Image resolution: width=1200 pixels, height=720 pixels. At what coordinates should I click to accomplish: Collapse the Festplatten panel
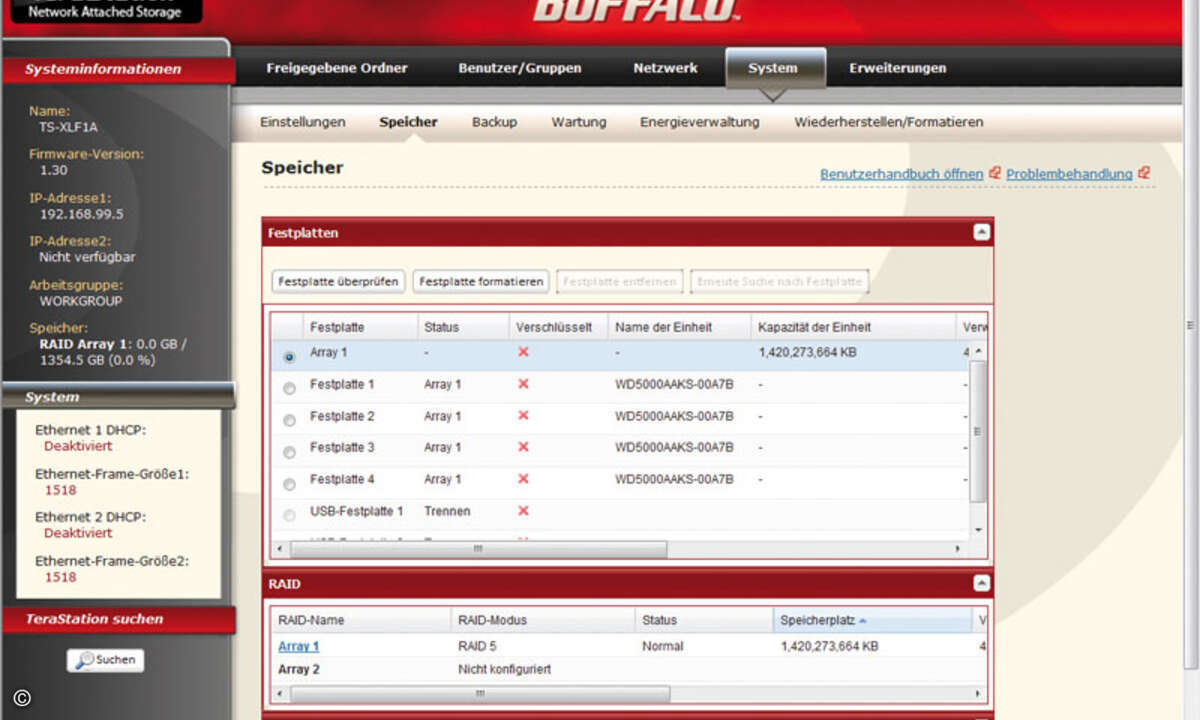[981, 232]
